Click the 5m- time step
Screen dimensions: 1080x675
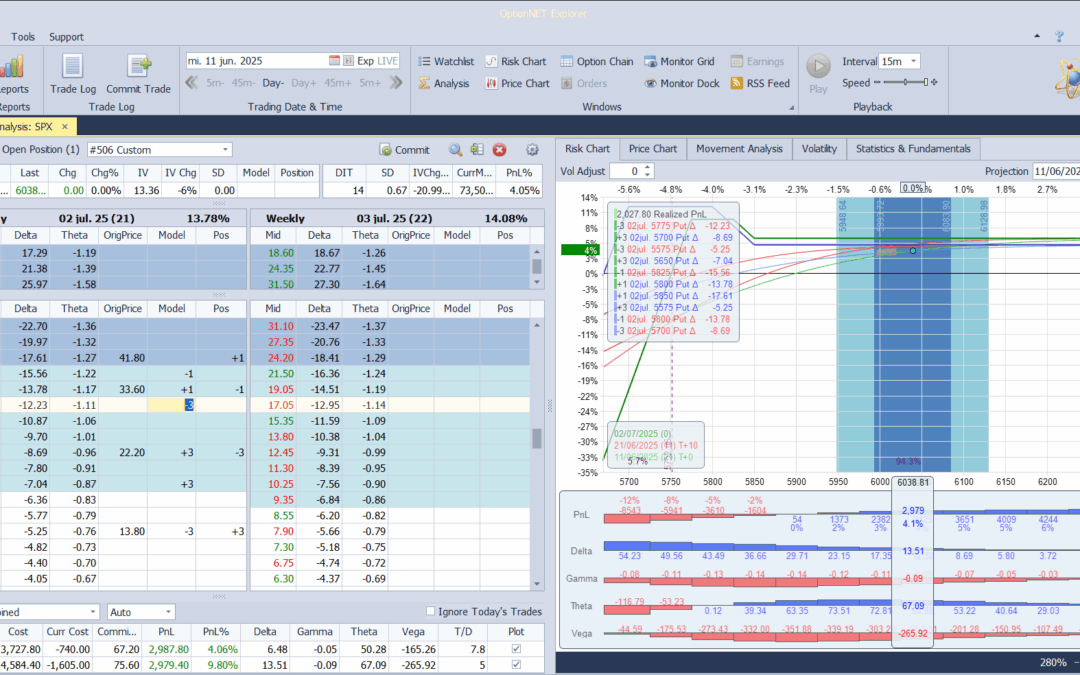point(216,83)
